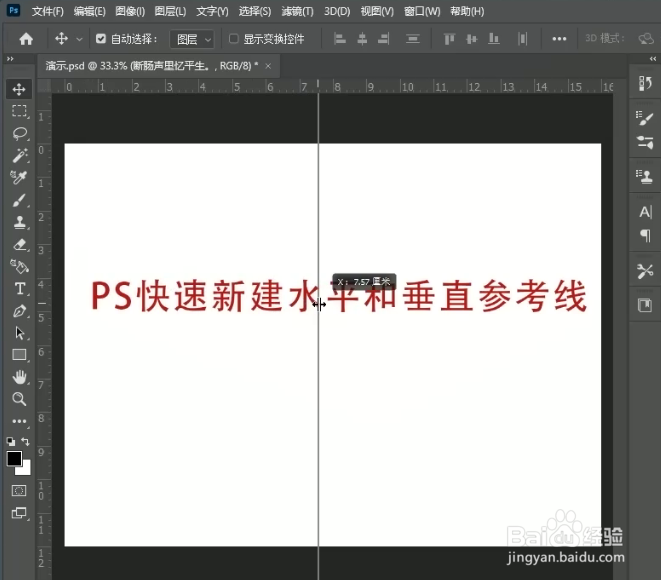This screenshot has width=661, height=580.
Task: Select the Magic Wand tool
Action: click(19, 156)
